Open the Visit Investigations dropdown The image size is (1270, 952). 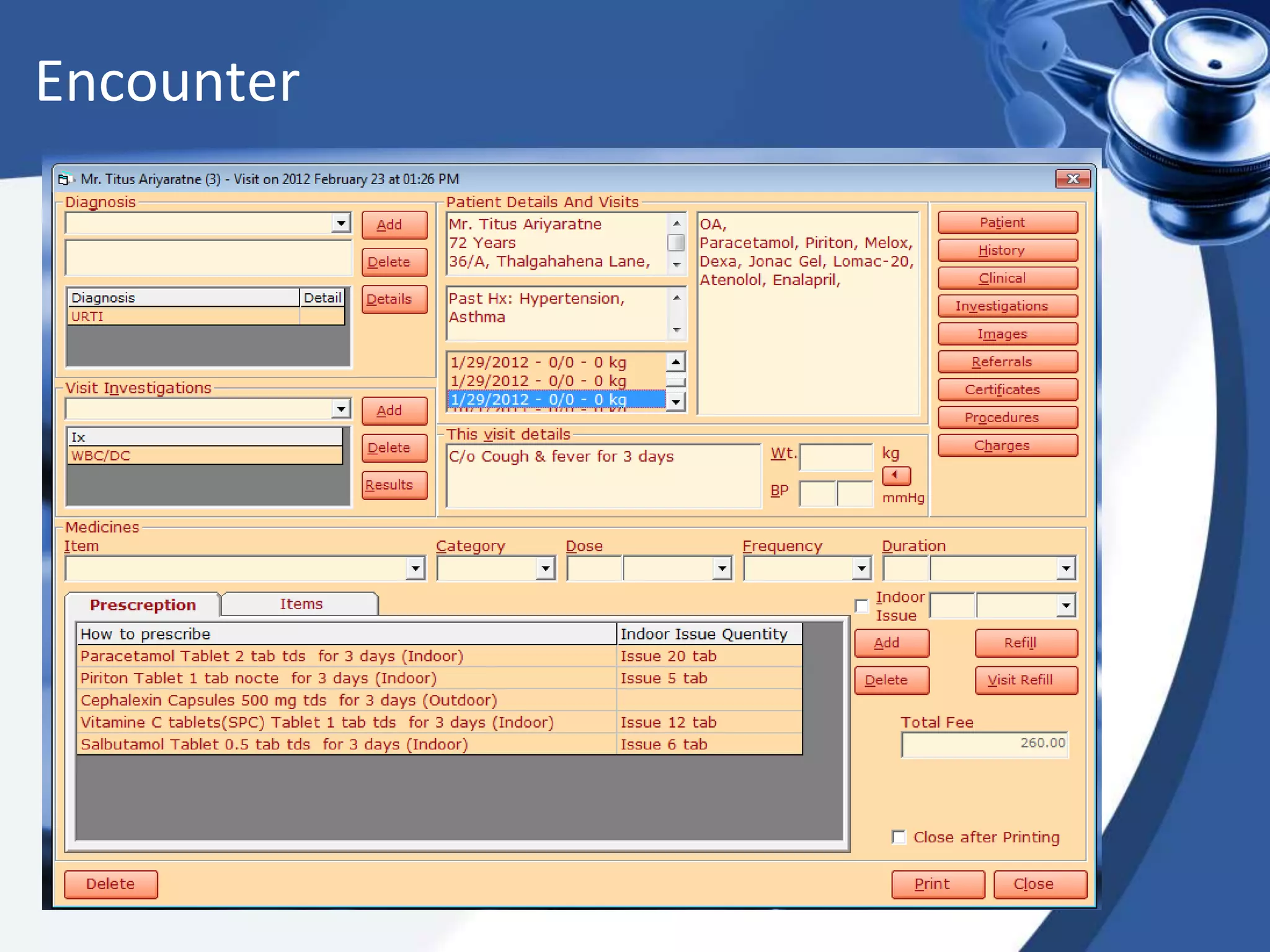(x=341, y=409)
